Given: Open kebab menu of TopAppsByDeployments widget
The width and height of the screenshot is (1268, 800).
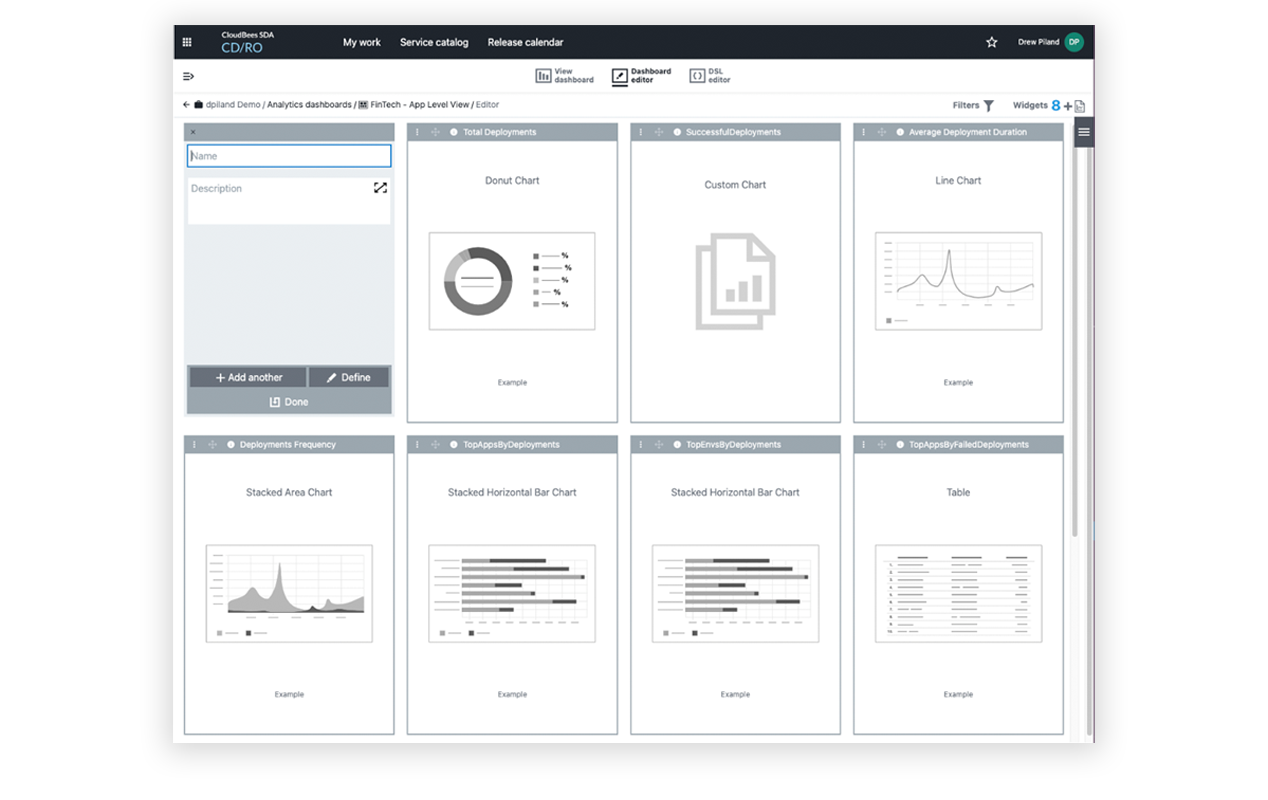Looking at the screenshot, I should pyautogui.click(x=417, y=444).
